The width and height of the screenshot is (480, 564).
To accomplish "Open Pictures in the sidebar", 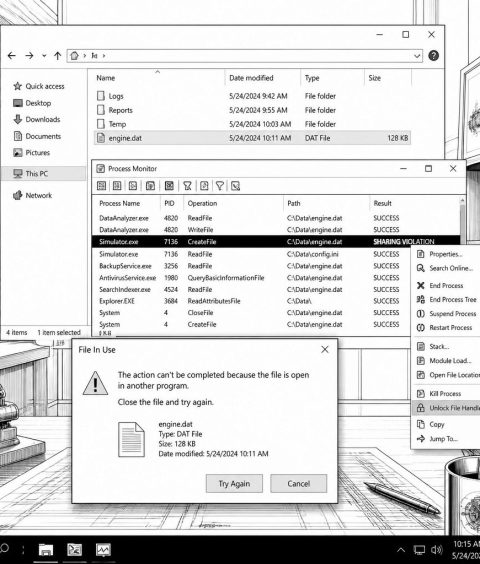I will 31,153.
